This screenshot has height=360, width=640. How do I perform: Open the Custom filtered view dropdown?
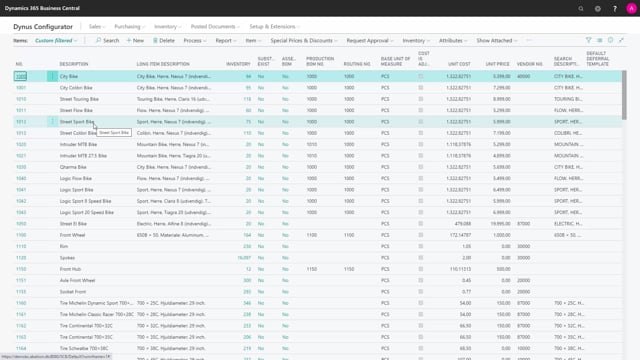point(56,40)
